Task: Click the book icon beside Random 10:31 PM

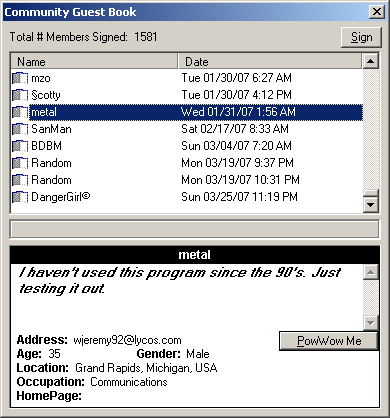Action: [x=20, y=180]
